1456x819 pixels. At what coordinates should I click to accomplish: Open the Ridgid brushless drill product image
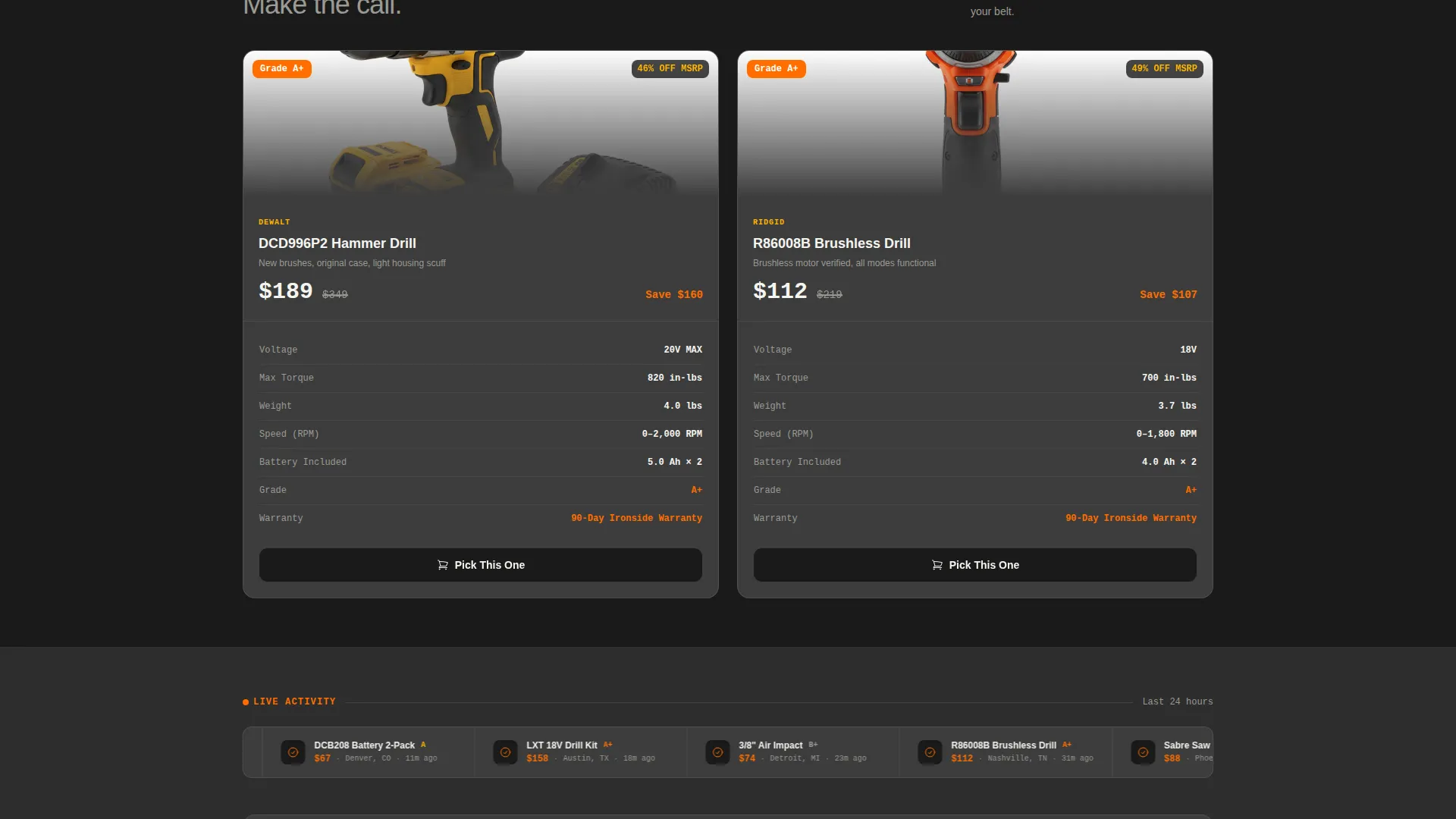974,124
